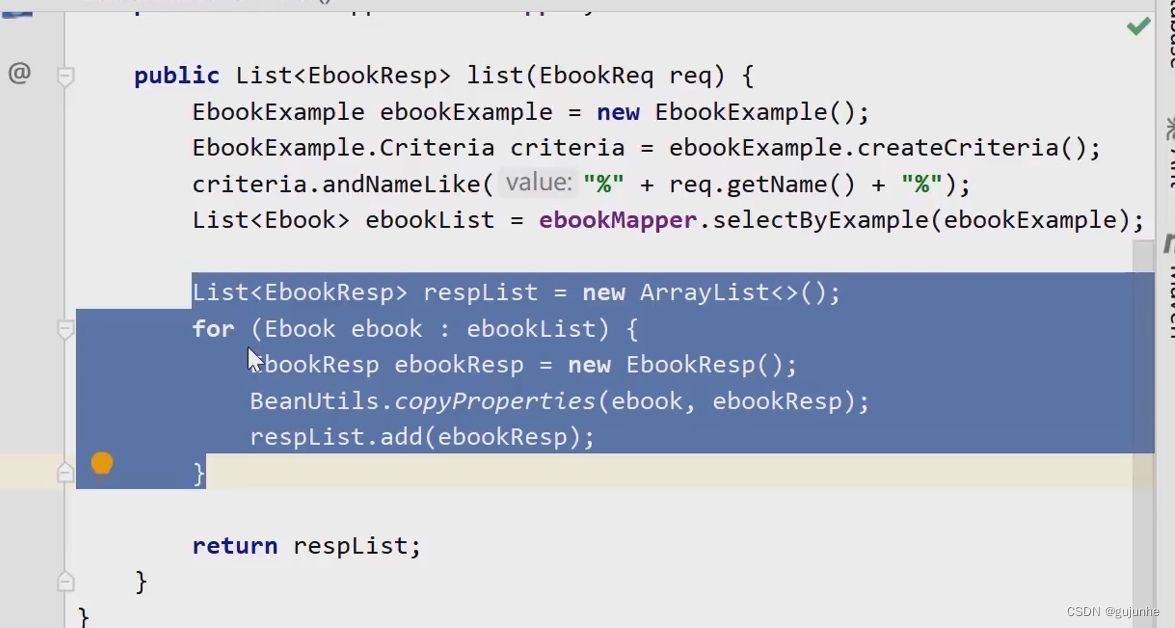
Task: Click 'respList.add(ebookResp);' statement
Action: tap(422, 437)
